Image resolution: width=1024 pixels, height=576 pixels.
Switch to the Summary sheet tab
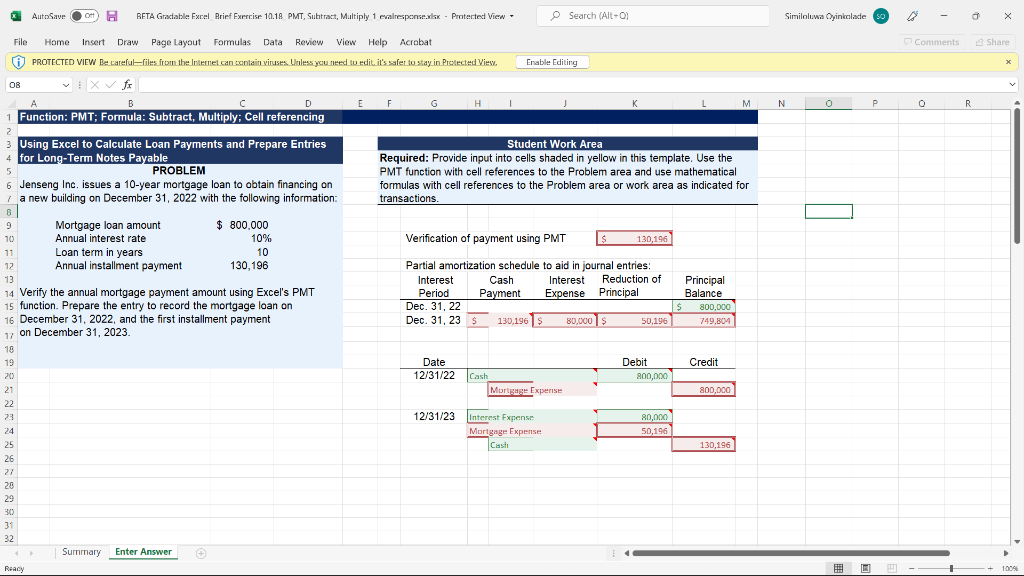point(81,551)
